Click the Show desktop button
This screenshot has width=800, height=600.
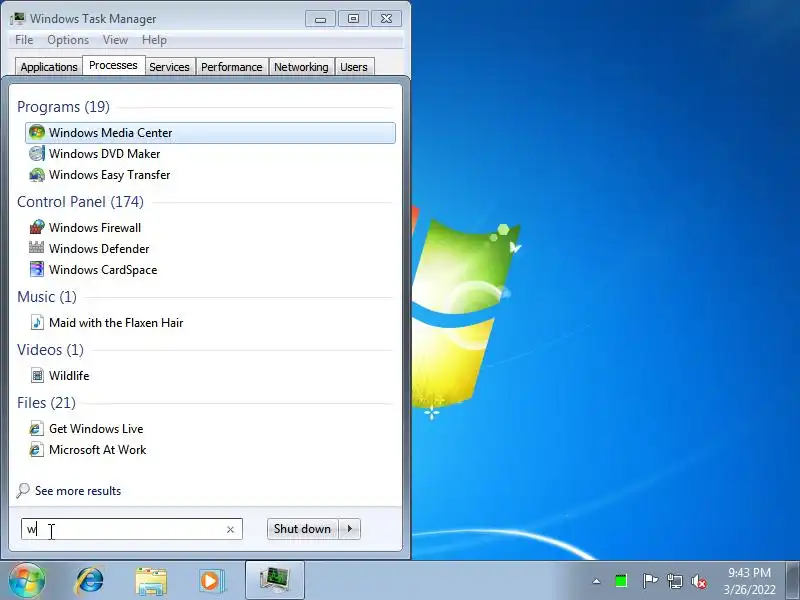tap(793, 581)
